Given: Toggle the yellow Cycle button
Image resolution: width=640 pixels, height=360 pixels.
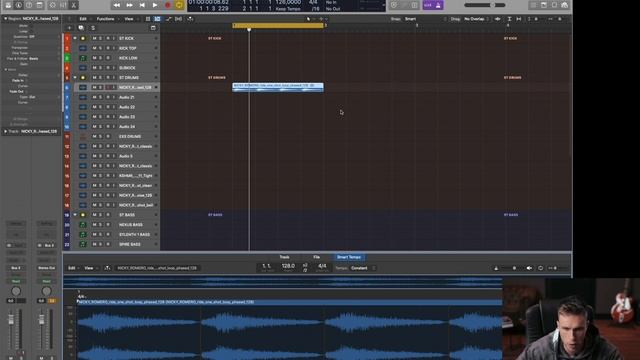Looking at the screenshot, I should [179, 5].
